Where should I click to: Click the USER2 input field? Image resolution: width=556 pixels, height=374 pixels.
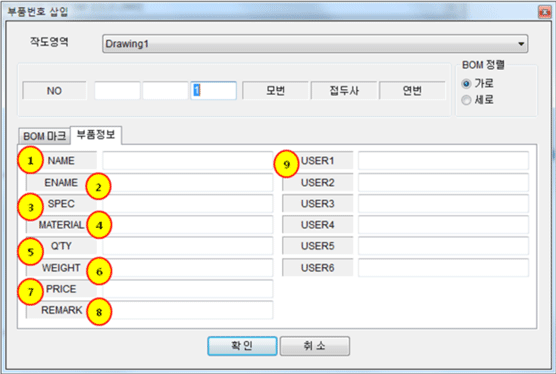[x=443, y=183]
